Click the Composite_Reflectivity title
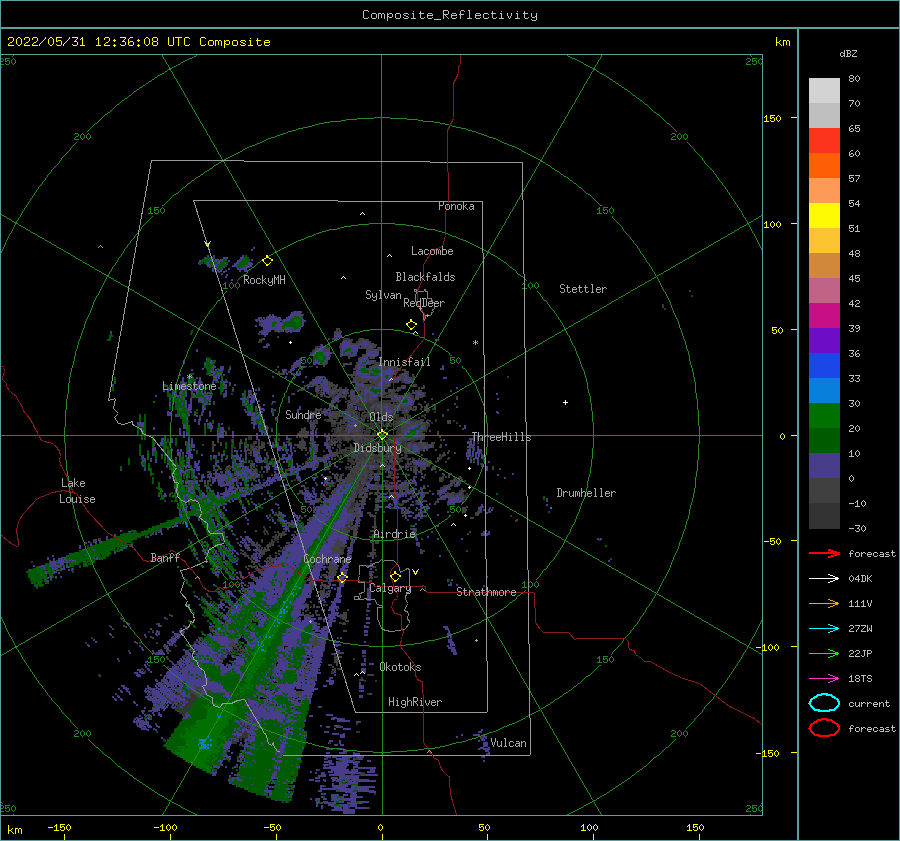Image resolution: width=900 pixels, height=841 pixels. coord(449,15)
